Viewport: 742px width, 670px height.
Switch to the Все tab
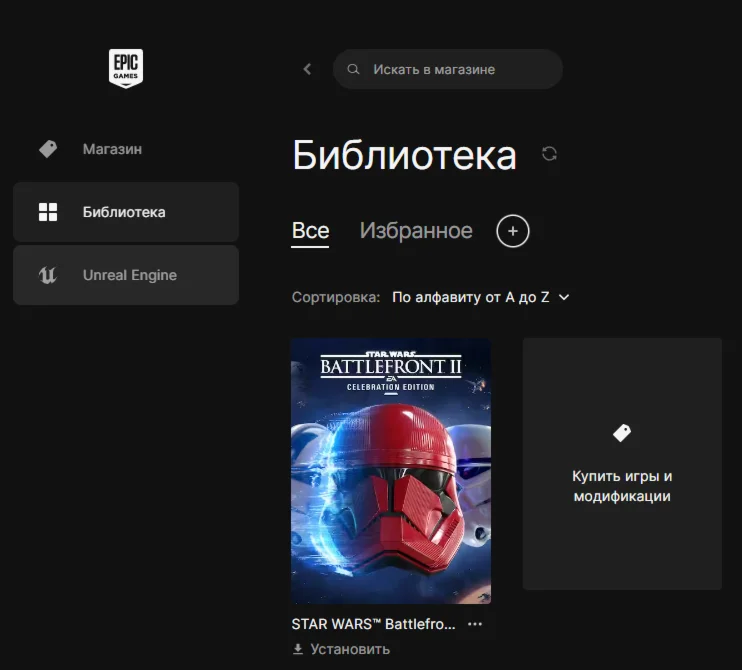point(310,231)
